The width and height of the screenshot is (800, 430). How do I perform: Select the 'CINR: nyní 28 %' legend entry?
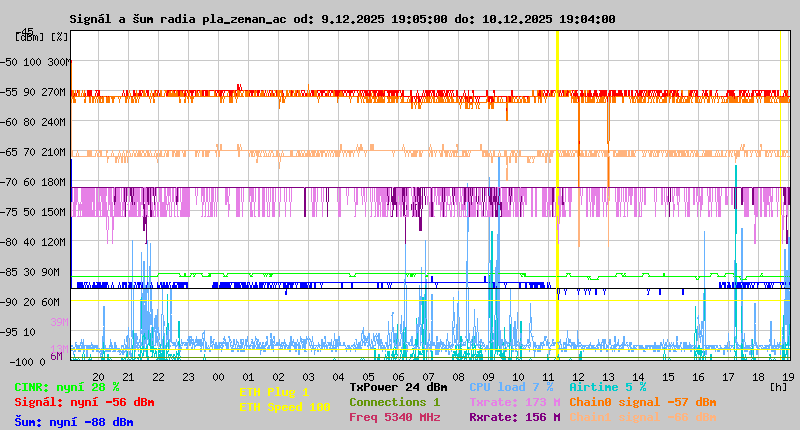pos(67,387)
